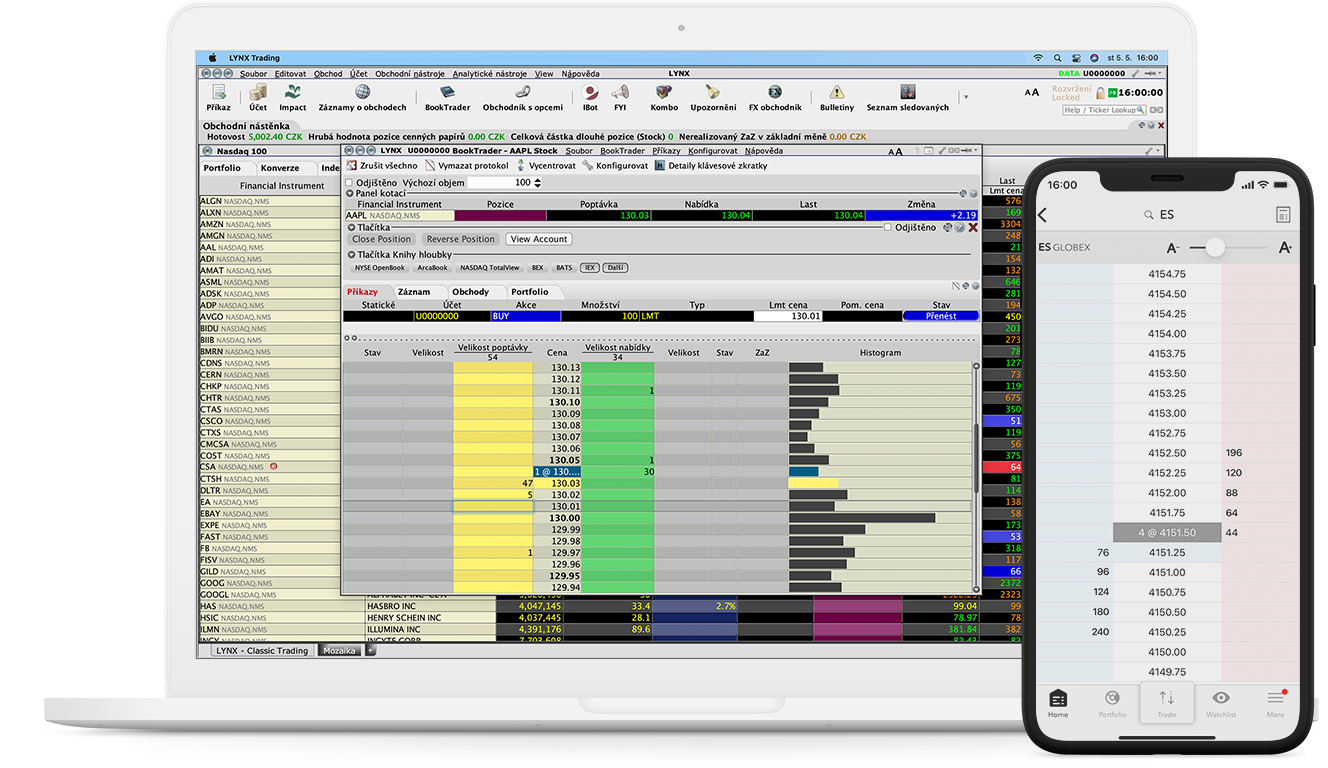This screenshot has width=1328, height=768.
Task: Click Další depth book button
Action: 615,268
